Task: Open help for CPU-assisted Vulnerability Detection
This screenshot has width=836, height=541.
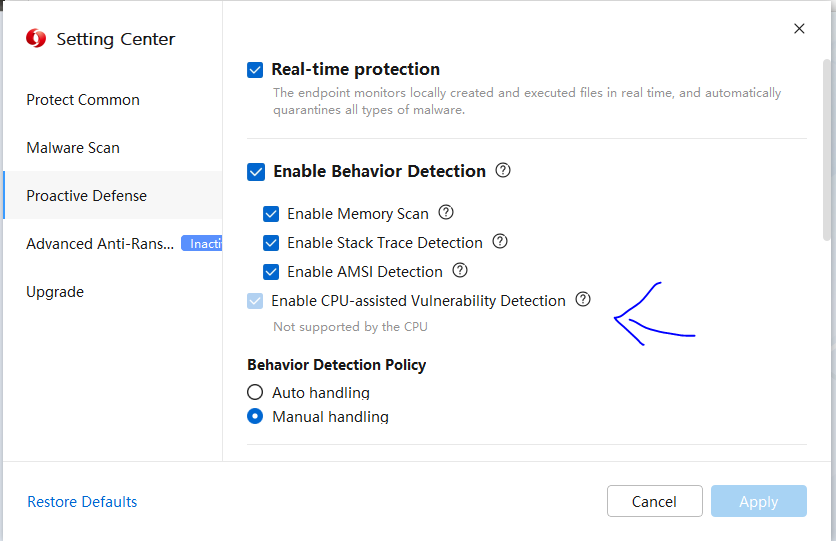Action: coord(583,300)
